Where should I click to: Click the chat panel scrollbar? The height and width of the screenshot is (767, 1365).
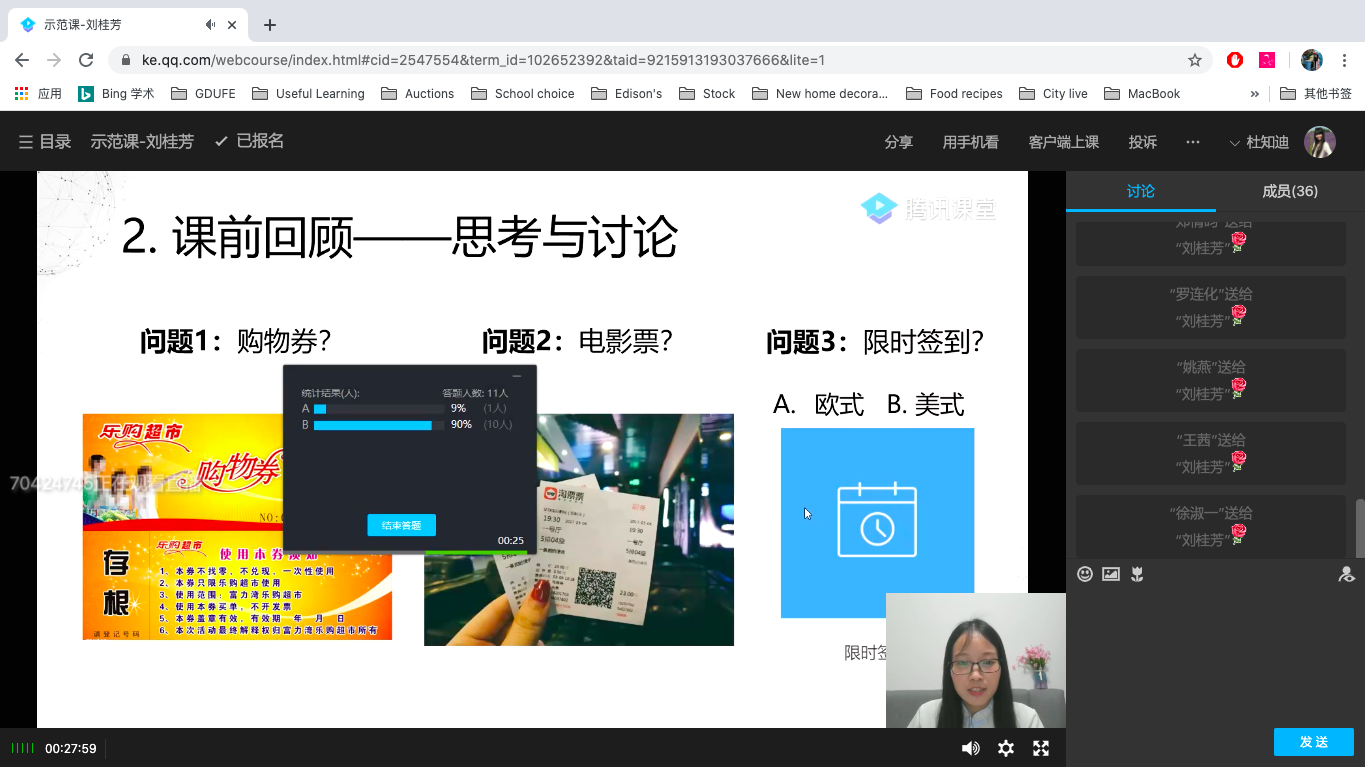click(1359, 527)
